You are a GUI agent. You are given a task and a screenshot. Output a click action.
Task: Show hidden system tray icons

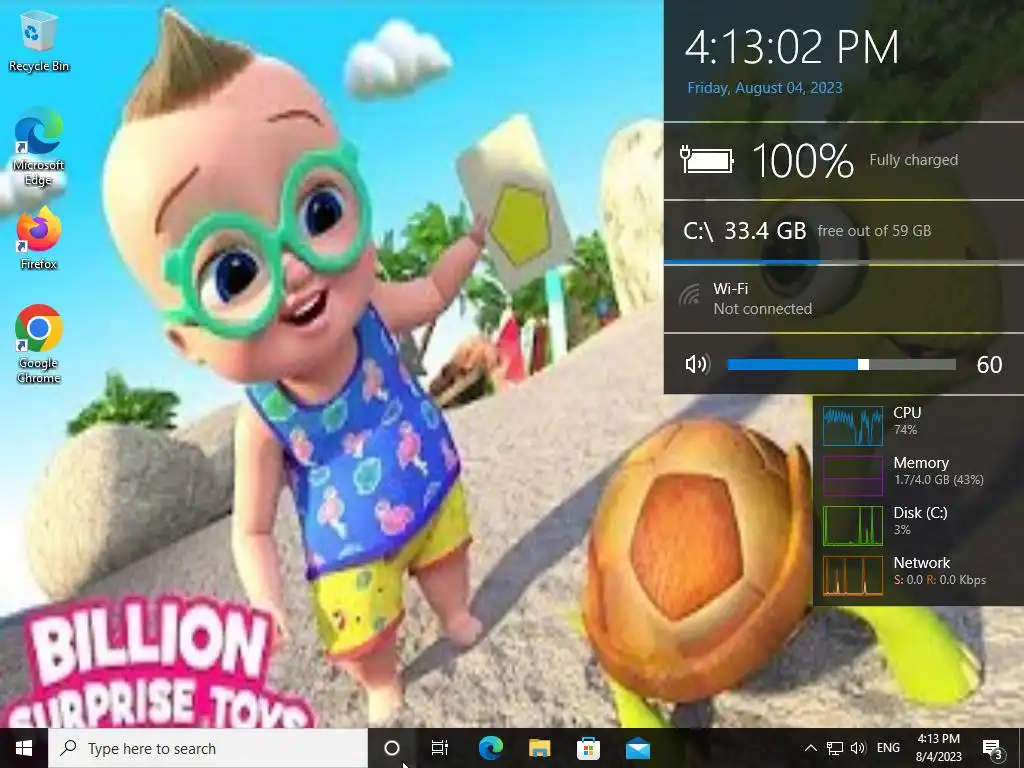click(810, 748)
